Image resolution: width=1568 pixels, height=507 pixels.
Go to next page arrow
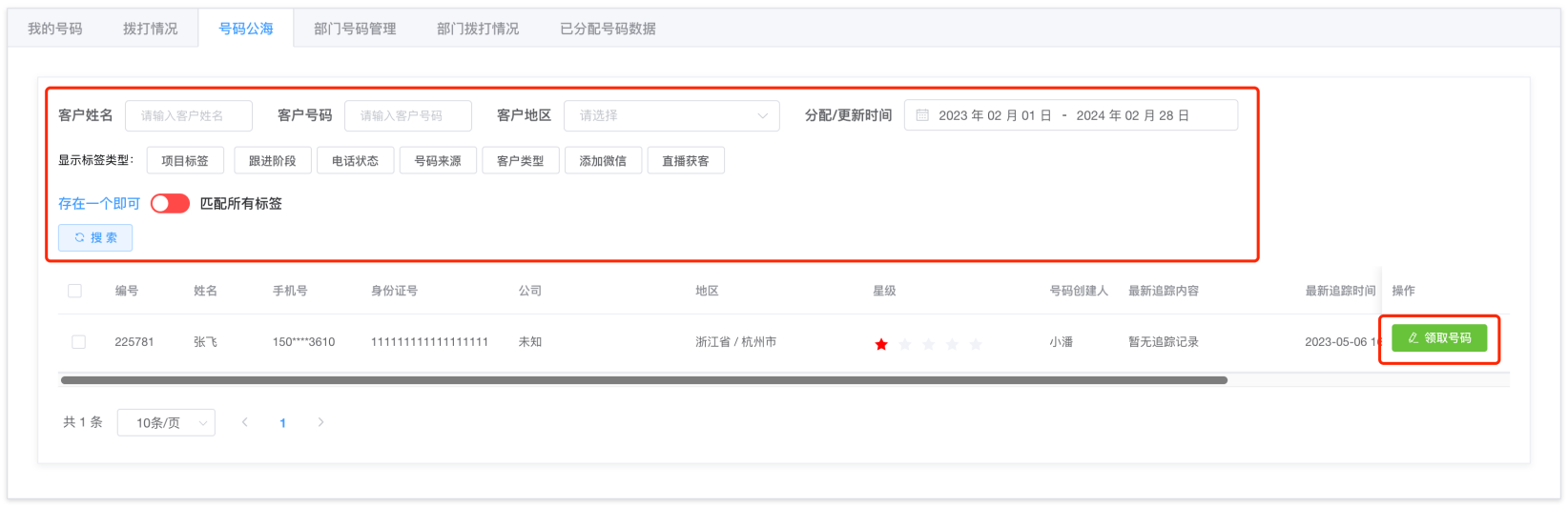pyautogui.click(x=320, y=422)
